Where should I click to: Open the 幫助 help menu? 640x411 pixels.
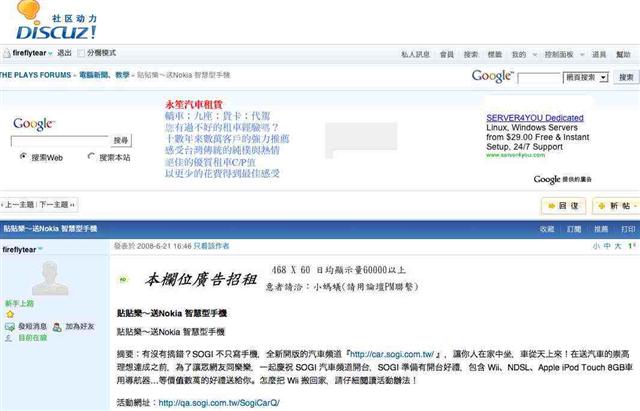point(623,54)
